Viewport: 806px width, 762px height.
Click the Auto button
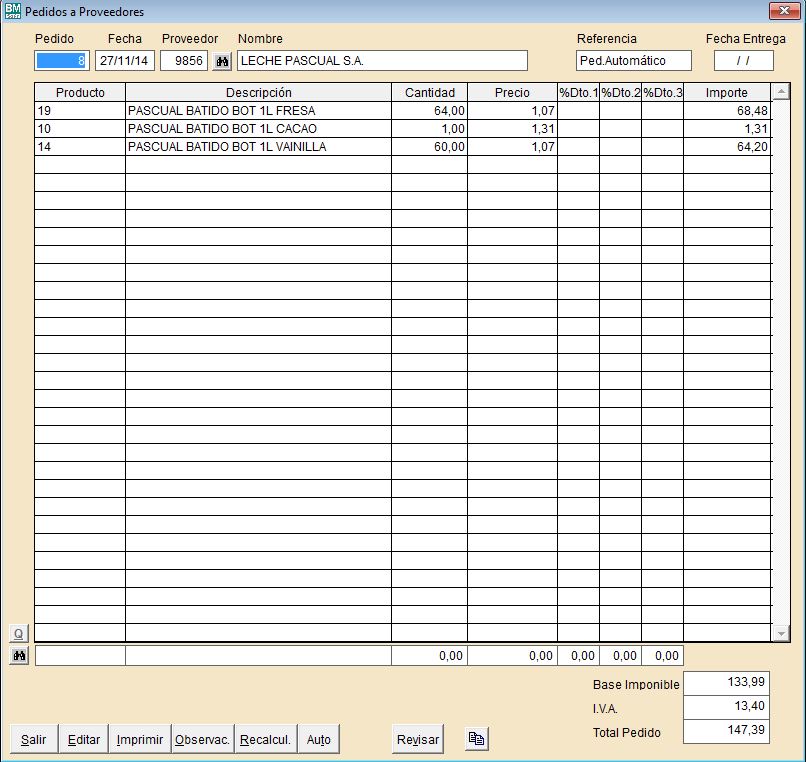(x=319, y=739)
